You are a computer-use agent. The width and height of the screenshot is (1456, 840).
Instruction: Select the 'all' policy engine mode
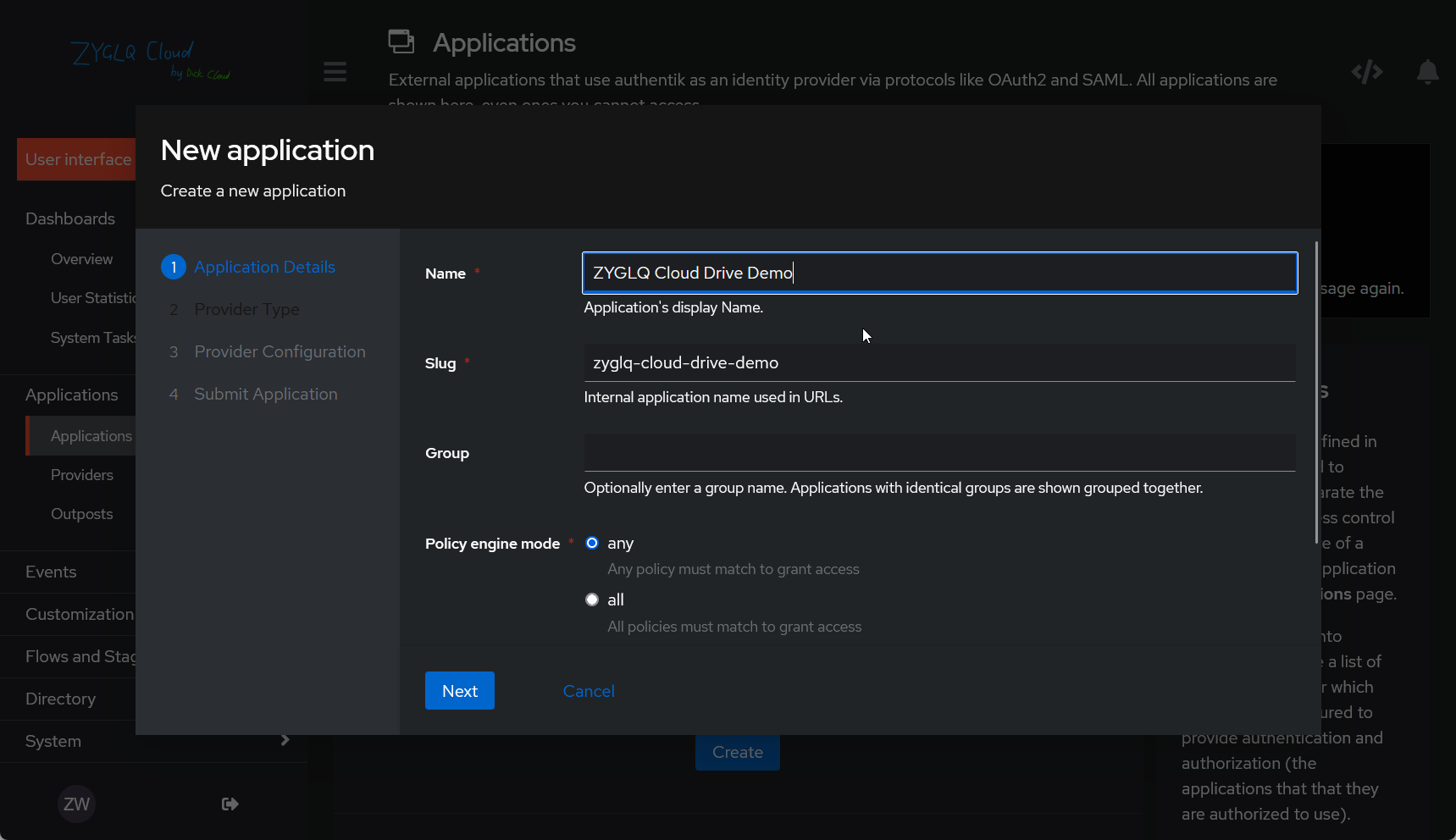click(592, 600)
